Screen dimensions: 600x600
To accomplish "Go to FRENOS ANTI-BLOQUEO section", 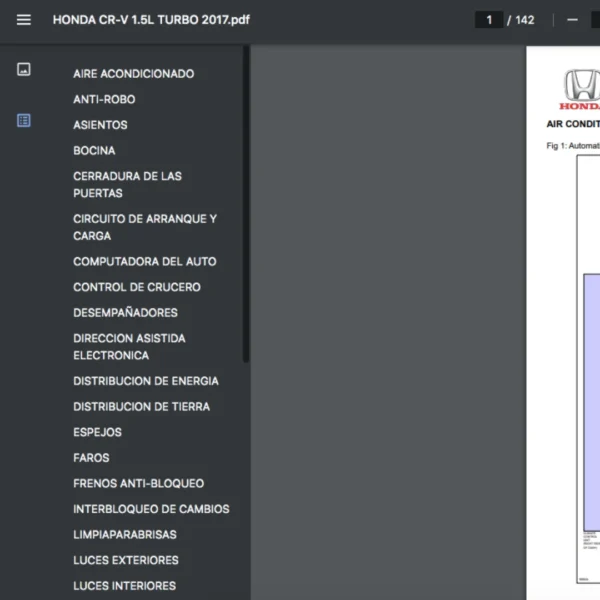I will pyautogui.click(x=138, y=484).
